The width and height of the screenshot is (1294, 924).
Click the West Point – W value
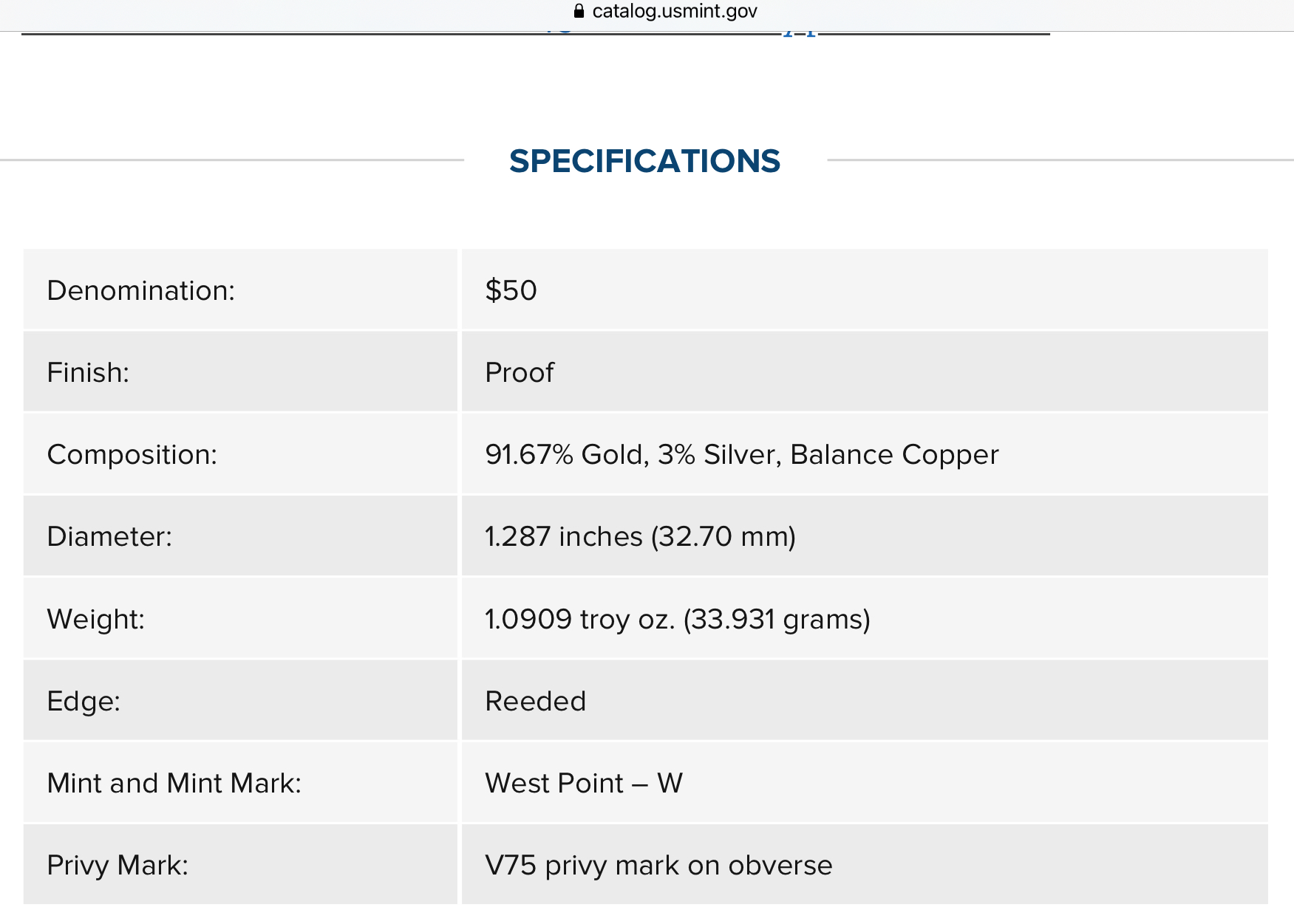click(584, 783)
